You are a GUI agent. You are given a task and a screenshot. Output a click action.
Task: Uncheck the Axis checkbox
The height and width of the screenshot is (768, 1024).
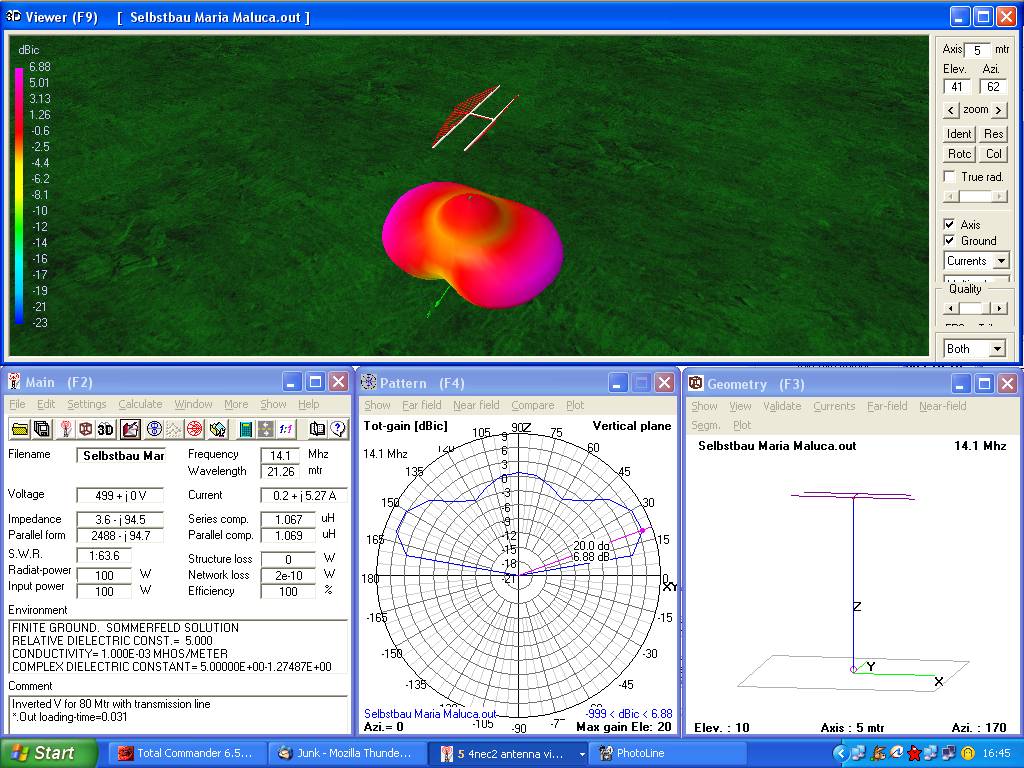[950, 225]
